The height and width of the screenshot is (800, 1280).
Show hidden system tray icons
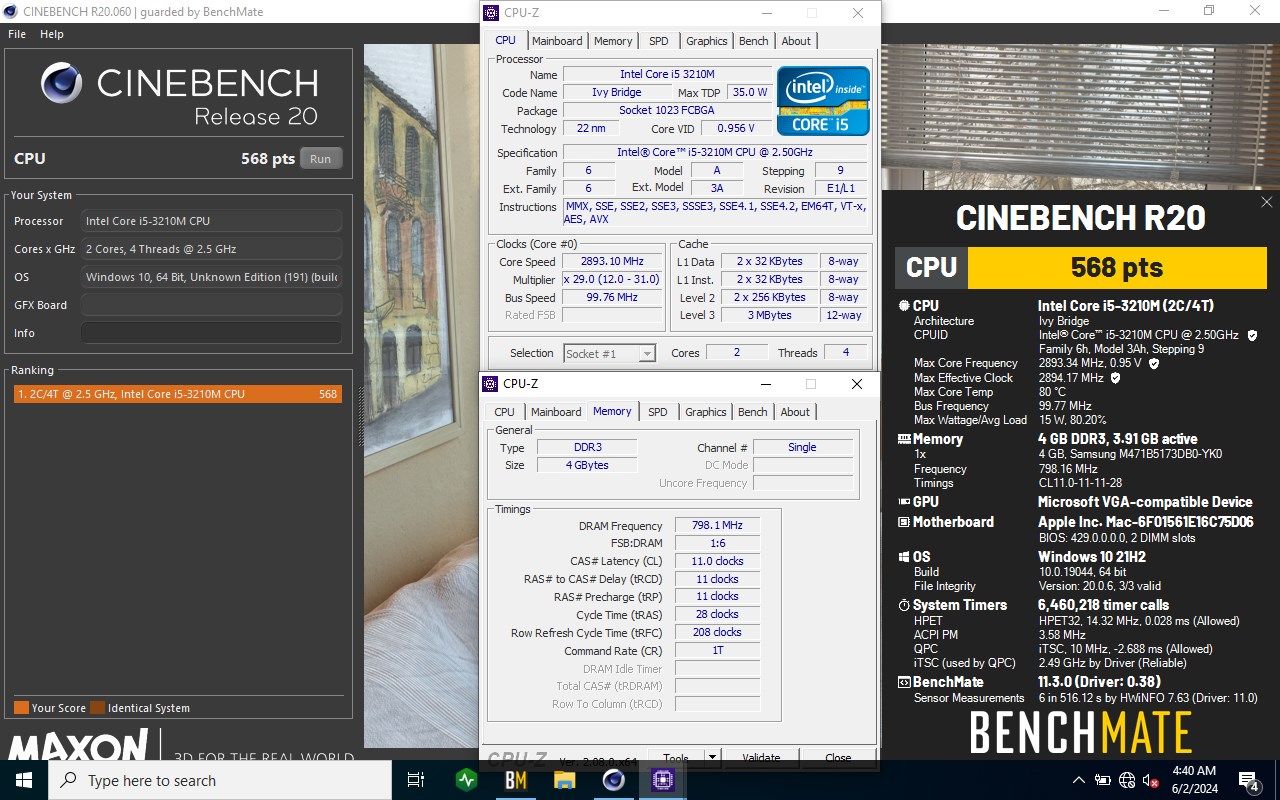pos(1079,780)
